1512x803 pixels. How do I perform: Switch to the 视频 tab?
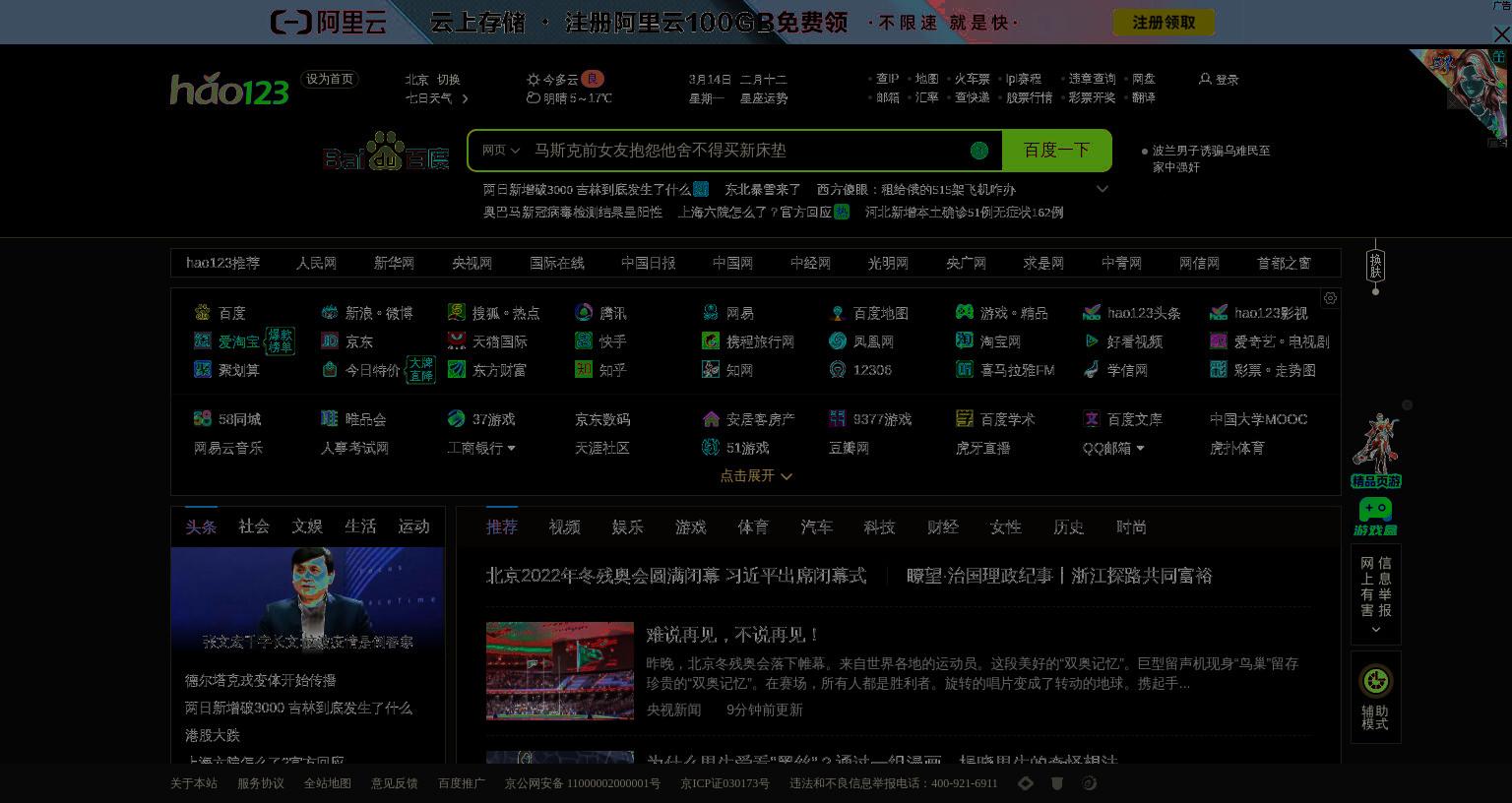pos(565,527)
